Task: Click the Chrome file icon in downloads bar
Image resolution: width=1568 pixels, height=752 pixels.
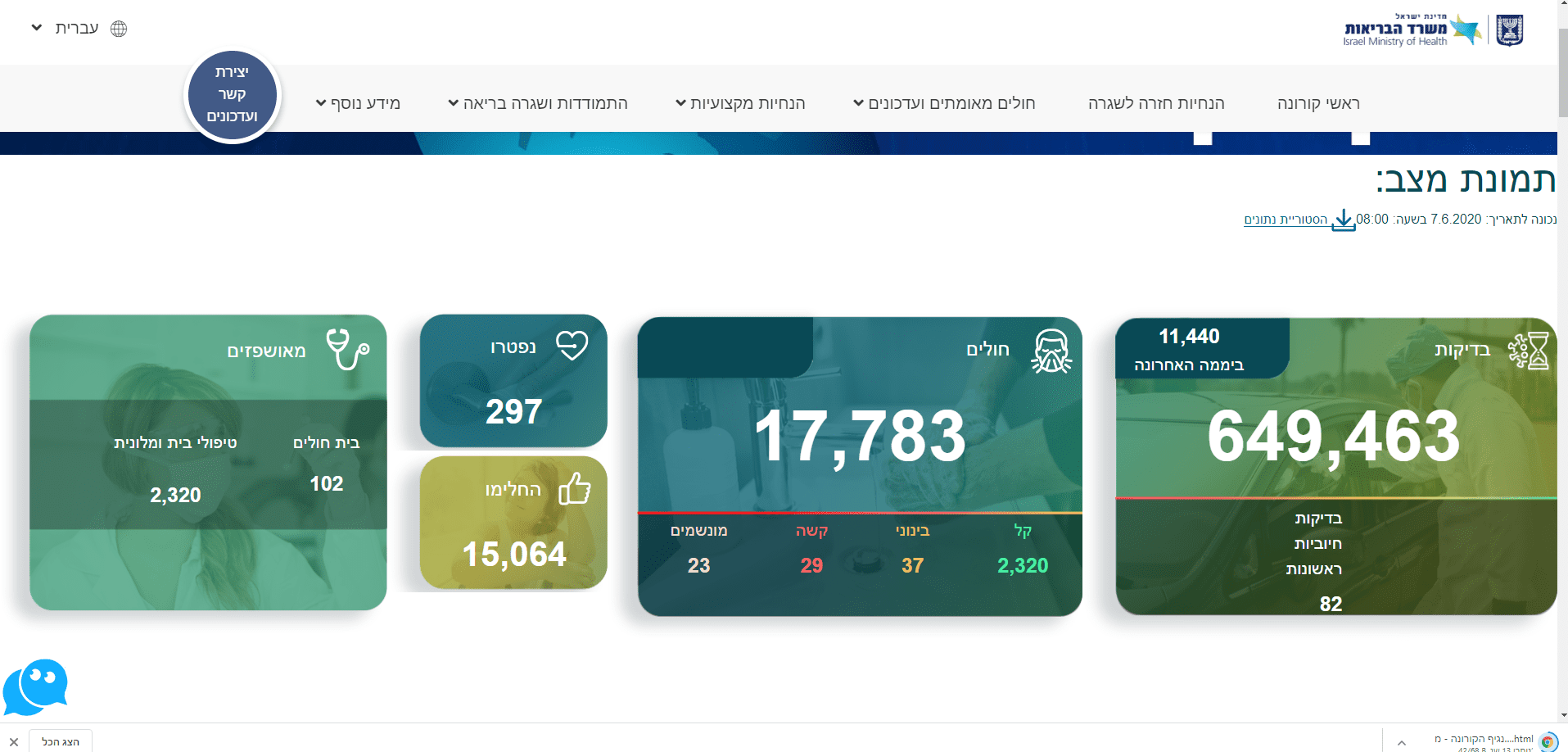Action: pyautogui.click(x=1548, y=741)
